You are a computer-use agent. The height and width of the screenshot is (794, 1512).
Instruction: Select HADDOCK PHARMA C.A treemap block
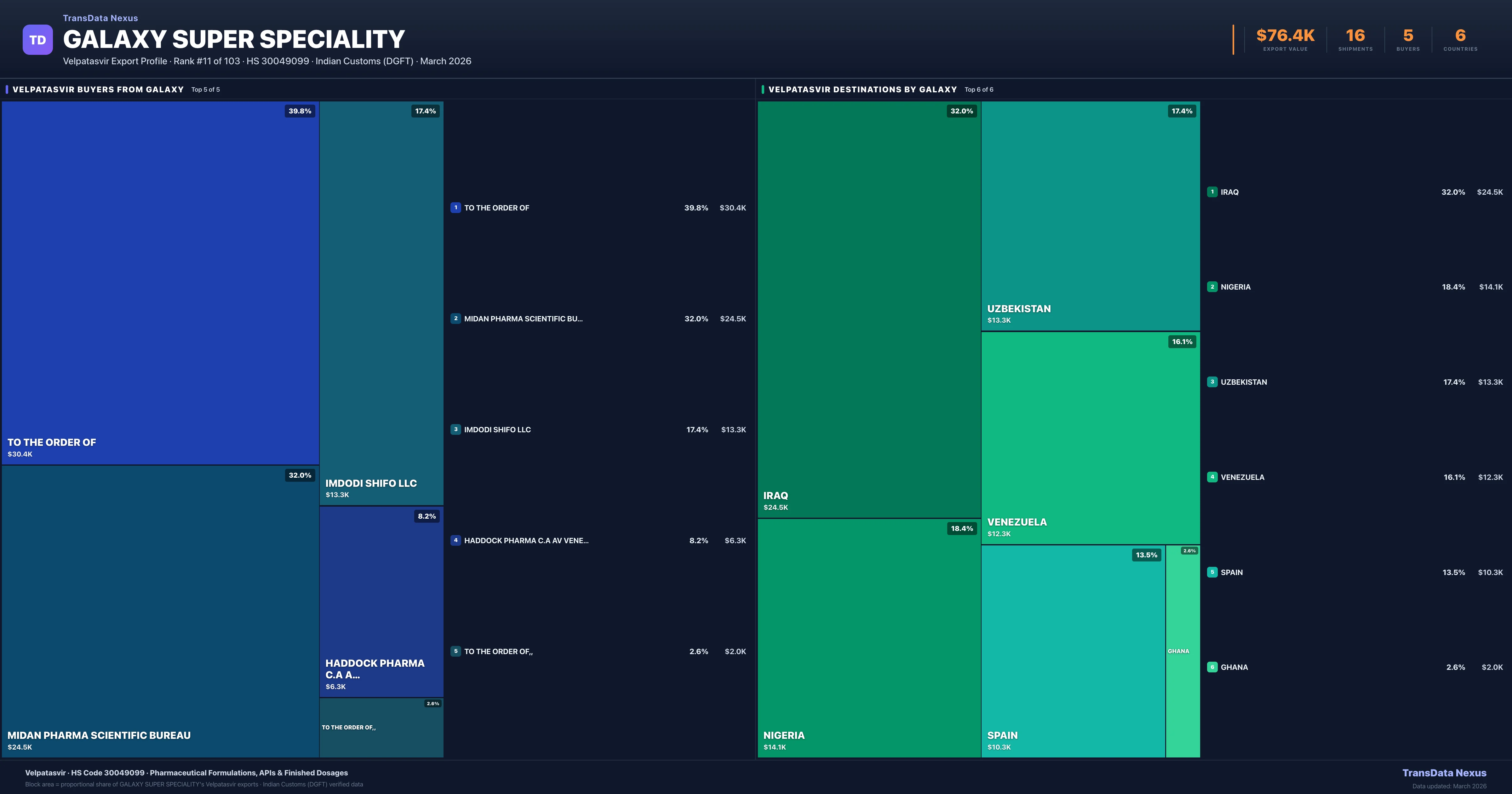pos(381,601)
